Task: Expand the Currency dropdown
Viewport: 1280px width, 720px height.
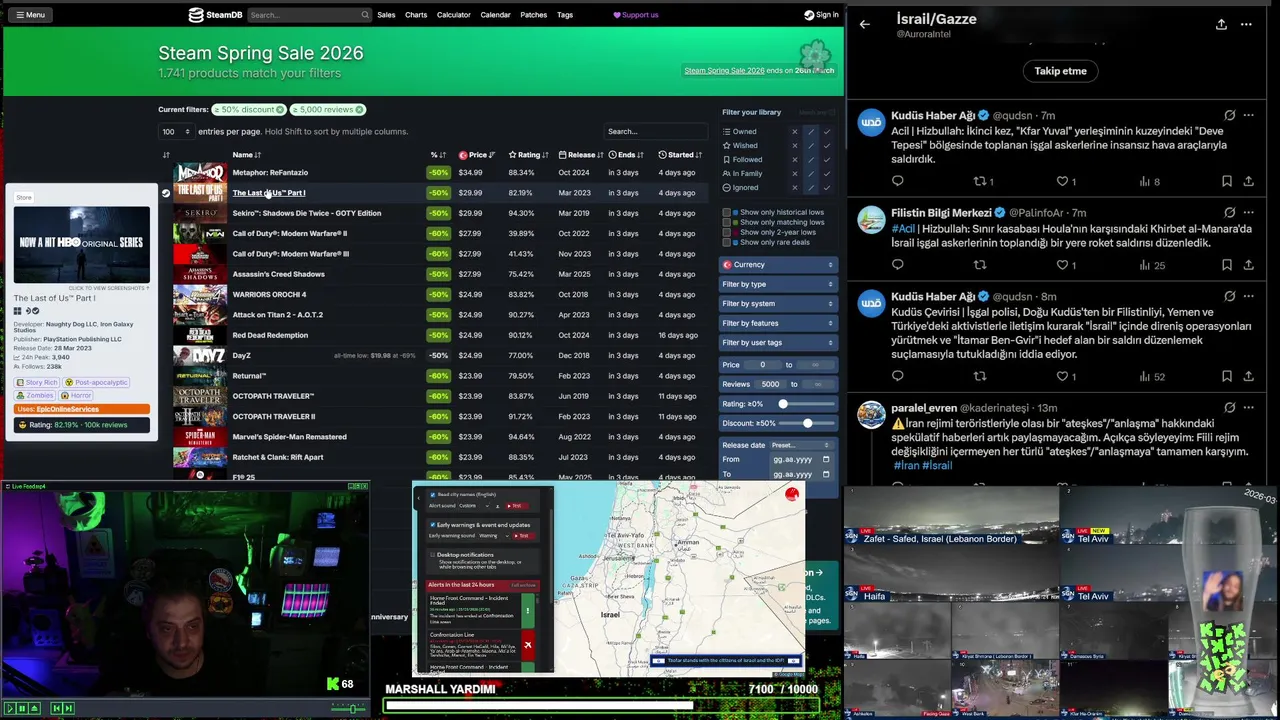Action: (777, 265)
